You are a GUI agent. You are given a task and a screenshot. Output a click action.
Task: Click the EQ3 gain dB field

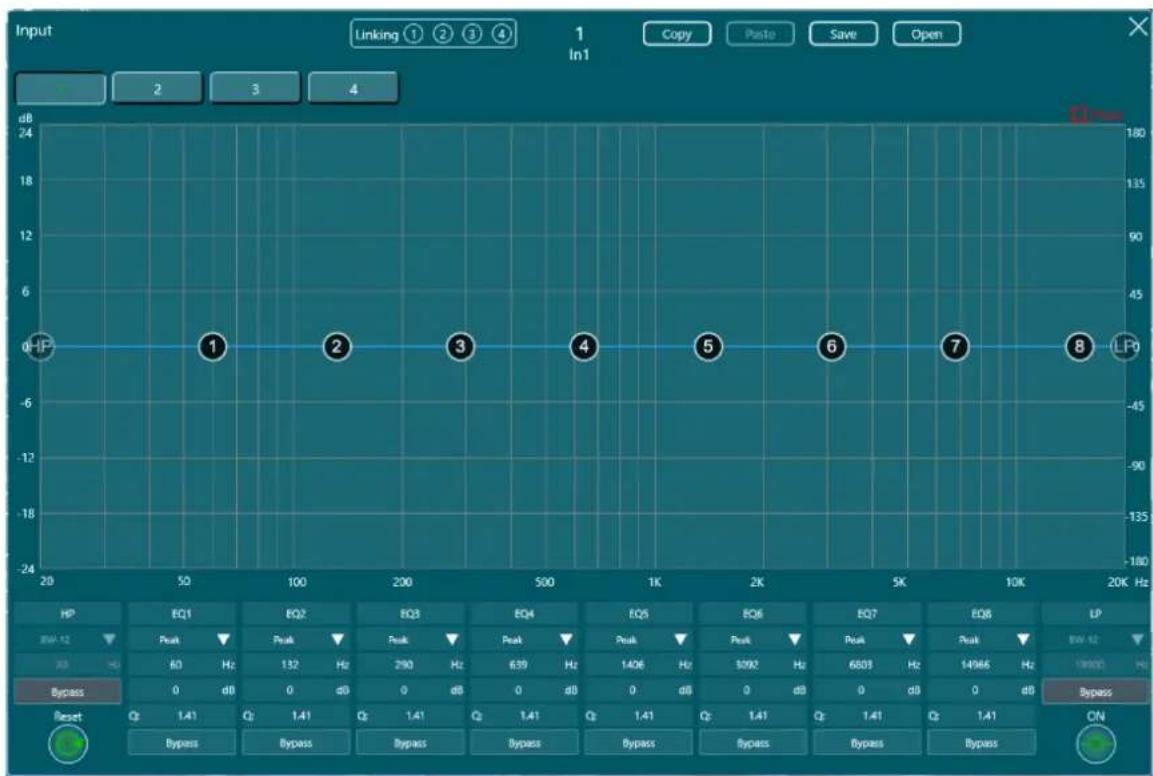tap(410, 690)
